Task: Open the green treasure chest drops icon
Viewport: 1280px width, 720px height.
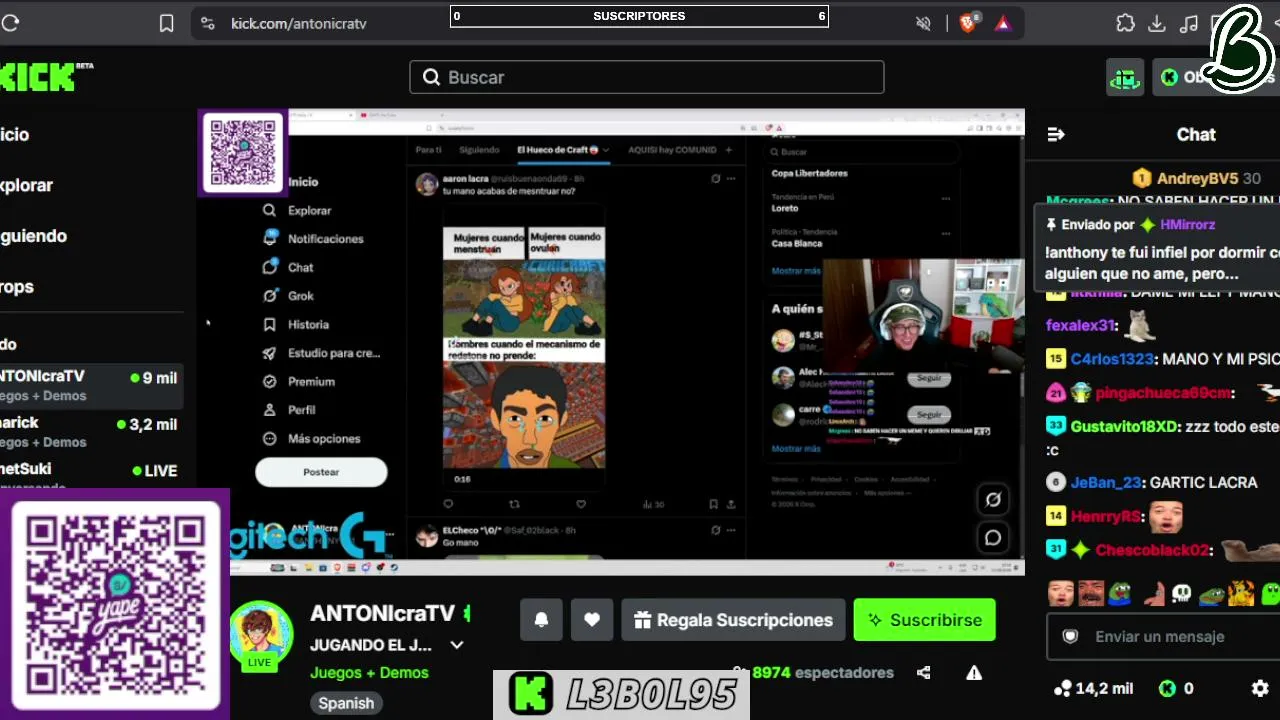Action: pos(1125,77)
